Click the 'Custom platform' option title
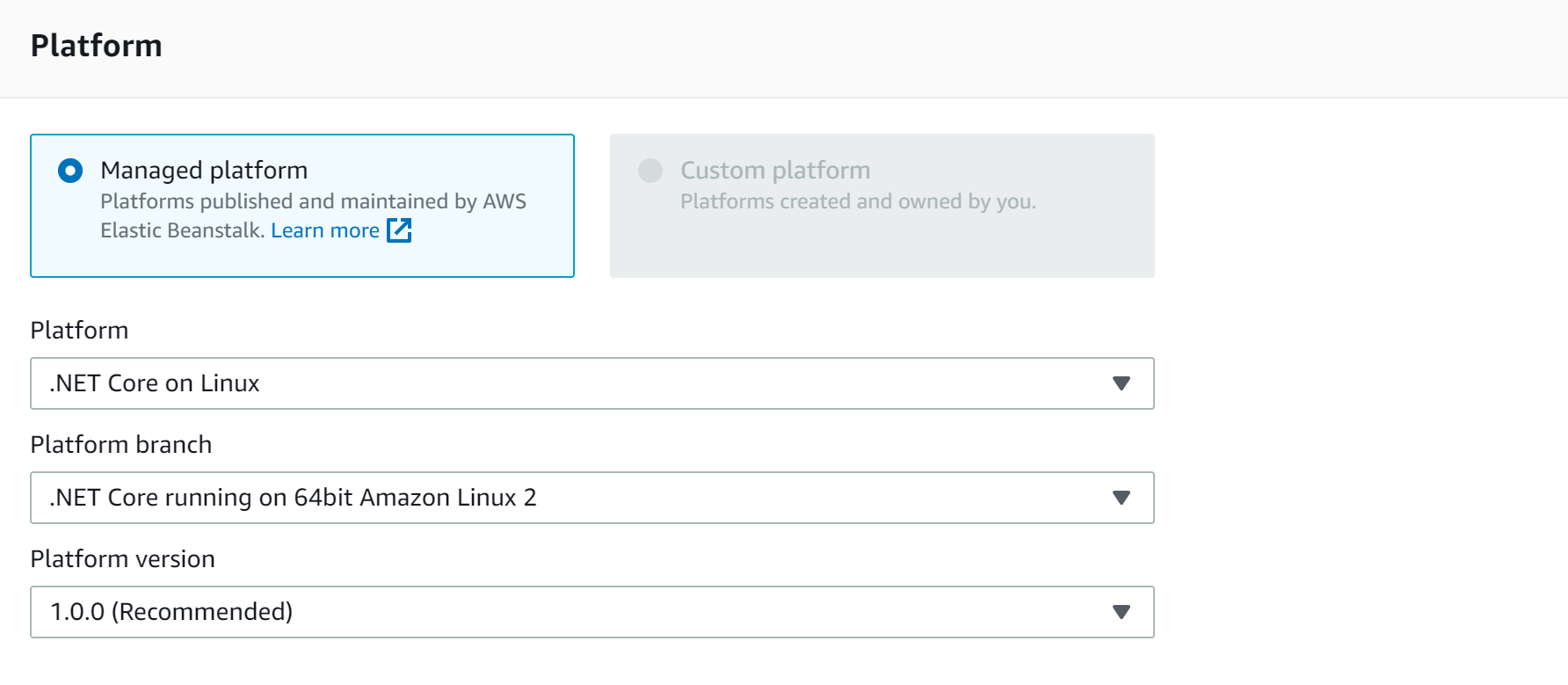This screenshot has height=685, width=1568. point(775,170)
